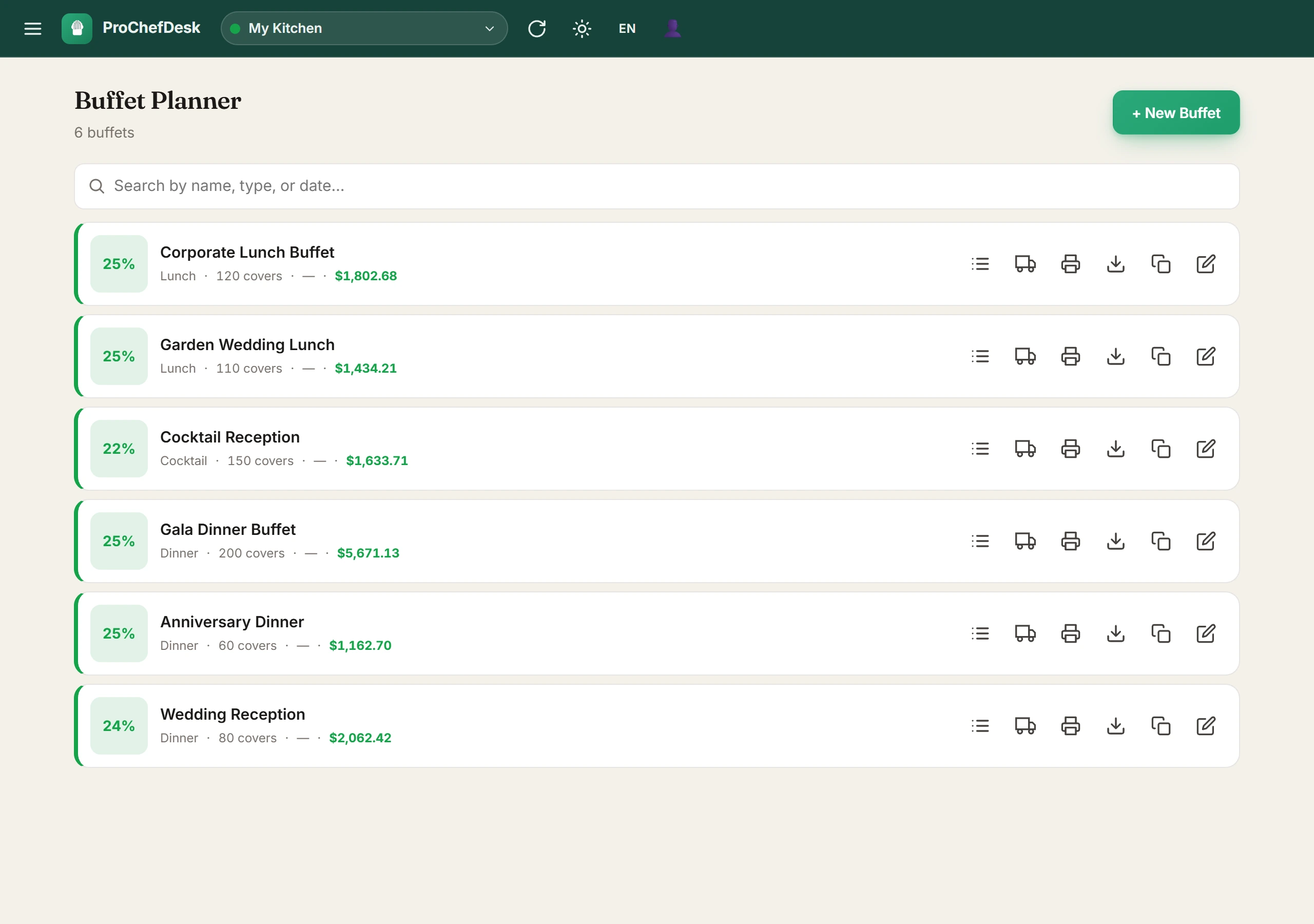
Task: Duplicate the Anniversary Dinner buffet
Action: point(1161,634)
